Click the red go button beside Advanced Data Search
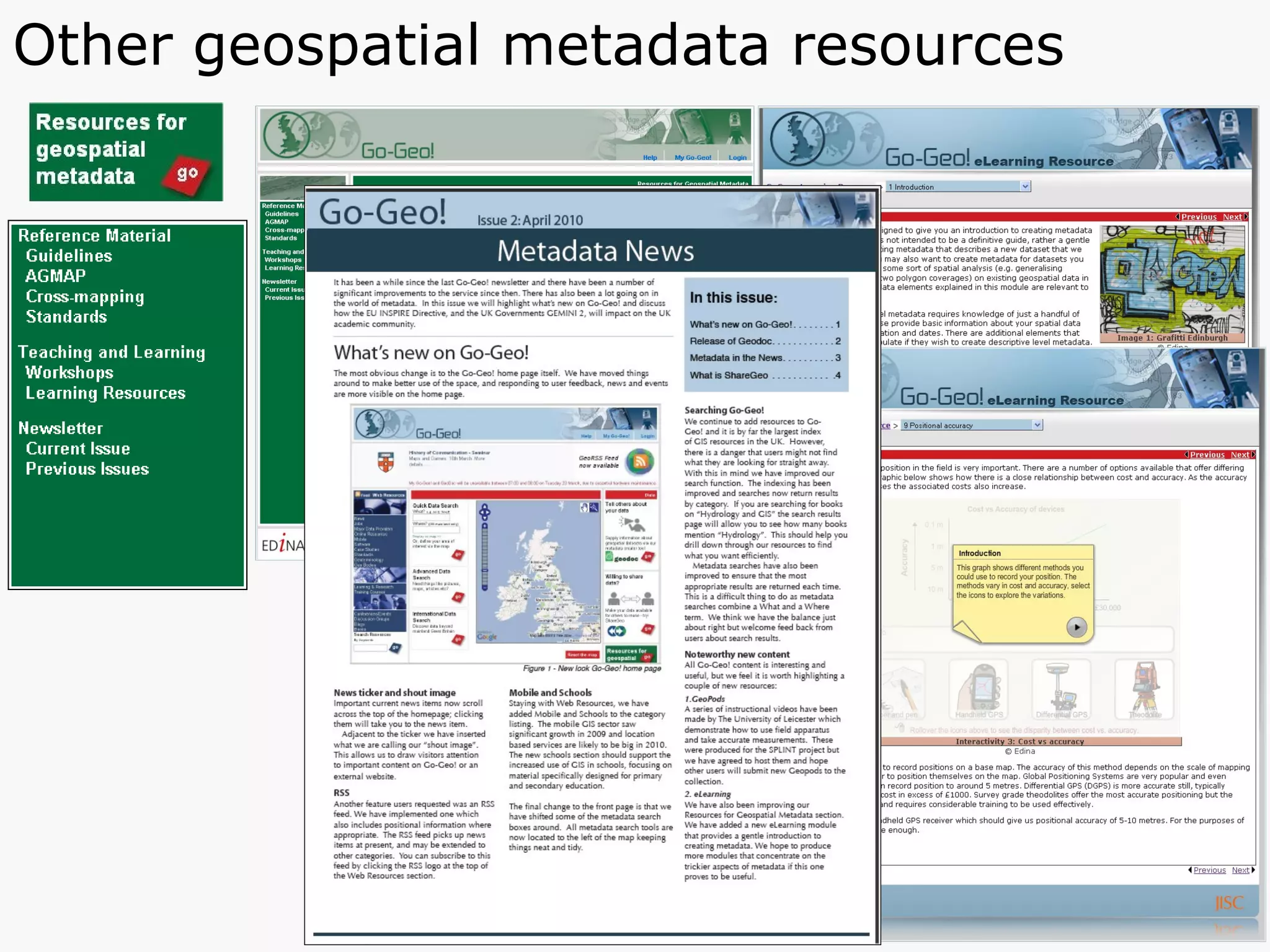 (458, 597)
